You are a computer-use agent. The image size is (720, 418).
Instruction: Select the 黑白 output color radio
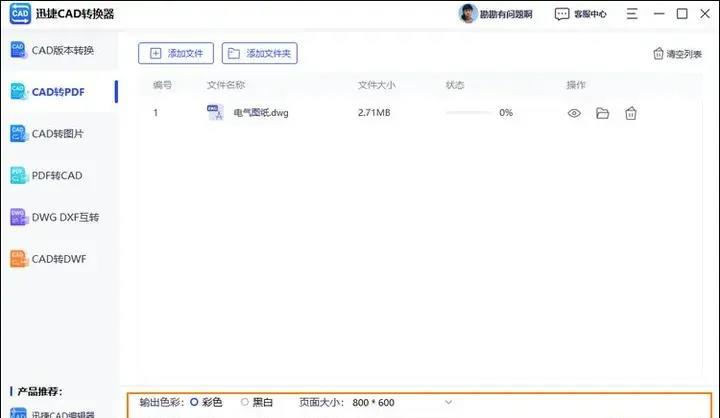coord(245,402)
